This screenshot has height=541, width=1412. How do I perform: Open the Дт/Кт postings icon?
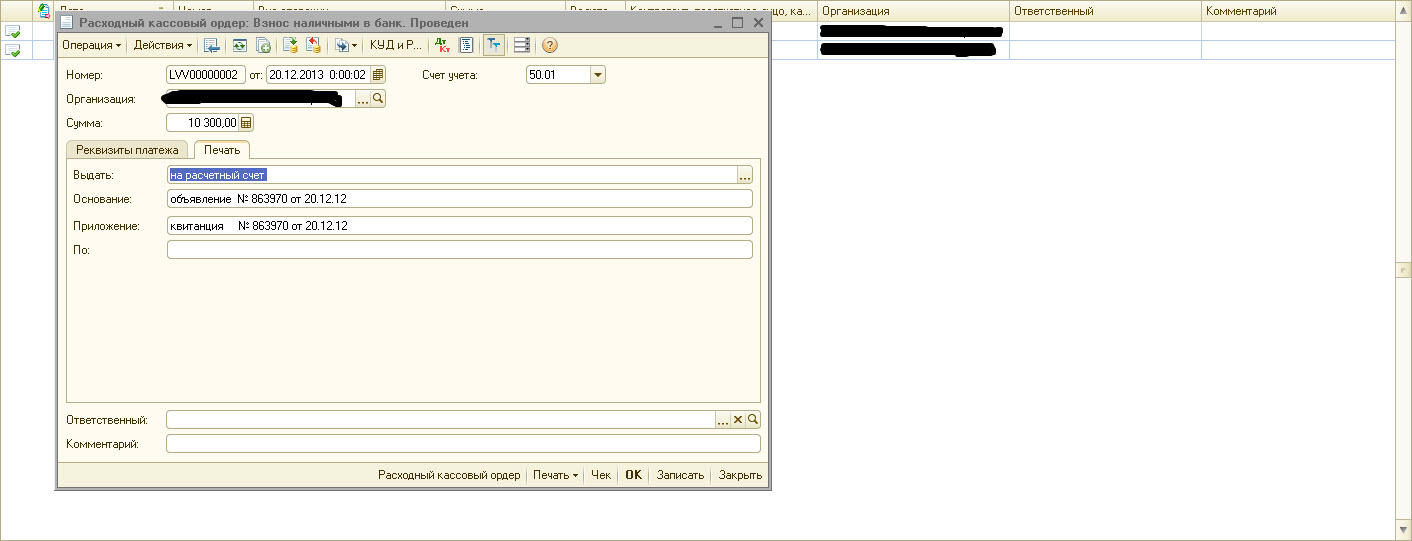[x=442, y=45]
